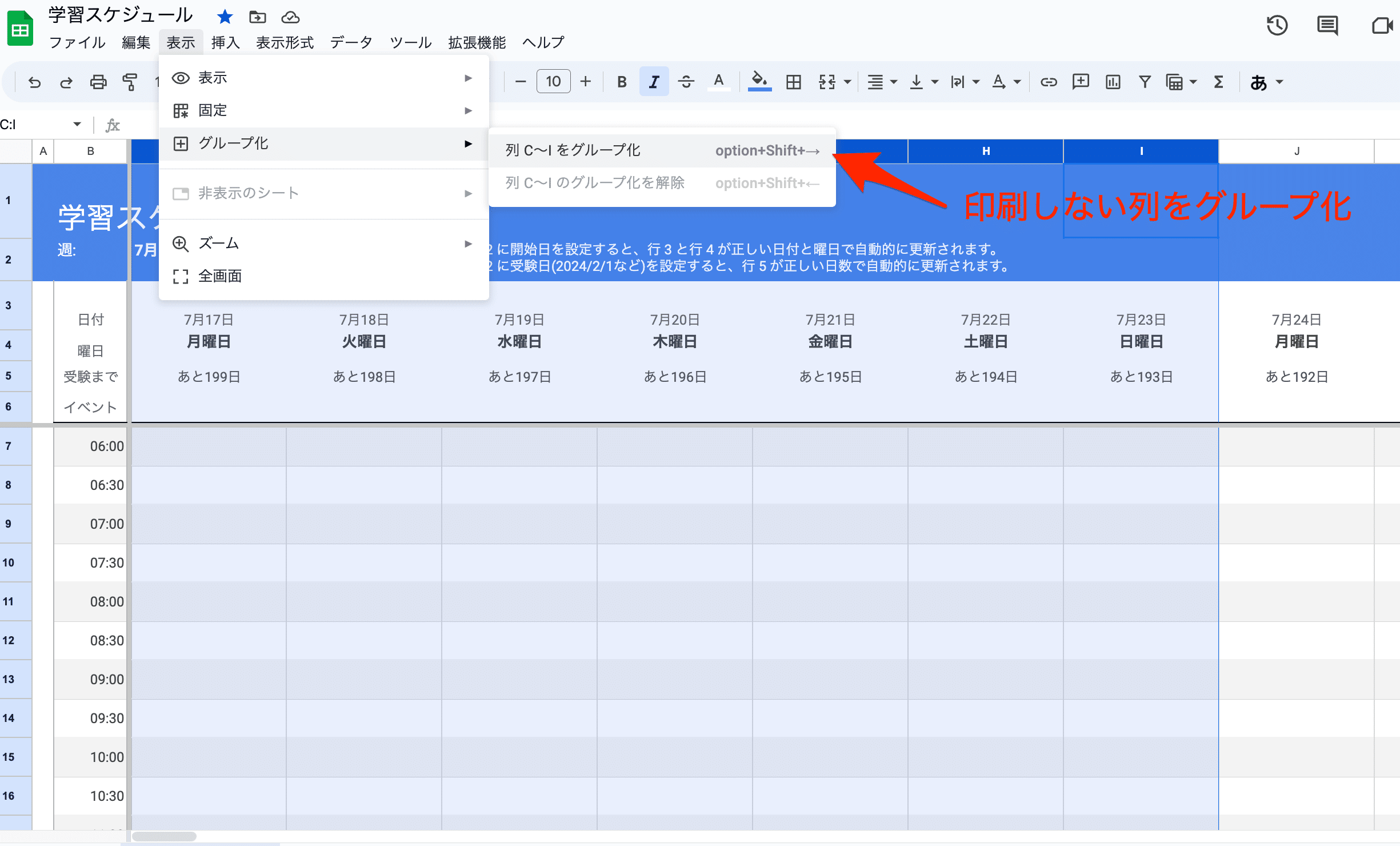The height and width of the screenshot is (846, 1400).
Task: Open the 拡張機能 menu
Action: click(x=477, y=42)
